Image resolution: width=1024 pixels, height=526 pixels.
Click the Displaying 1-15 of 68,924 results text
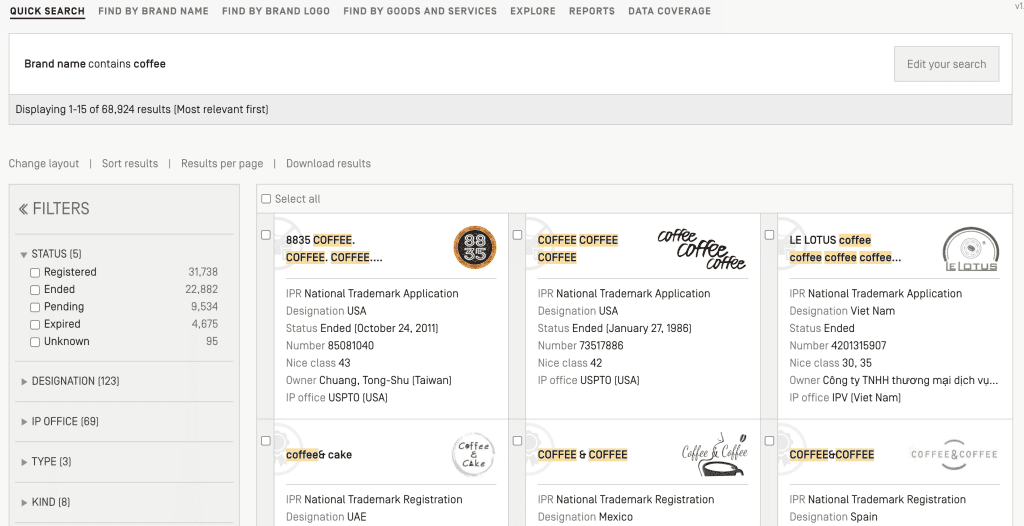point(142,109)
